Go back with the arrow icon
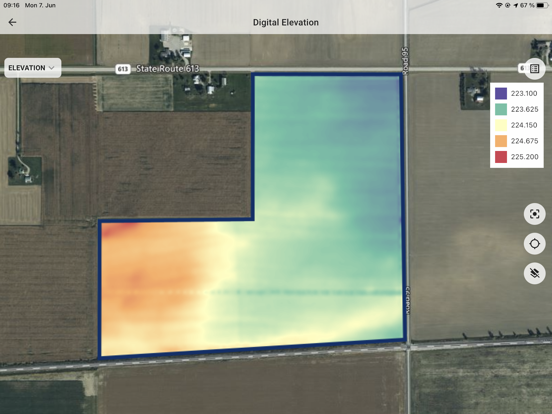This screenshot has width=552, height=414. 12,22
